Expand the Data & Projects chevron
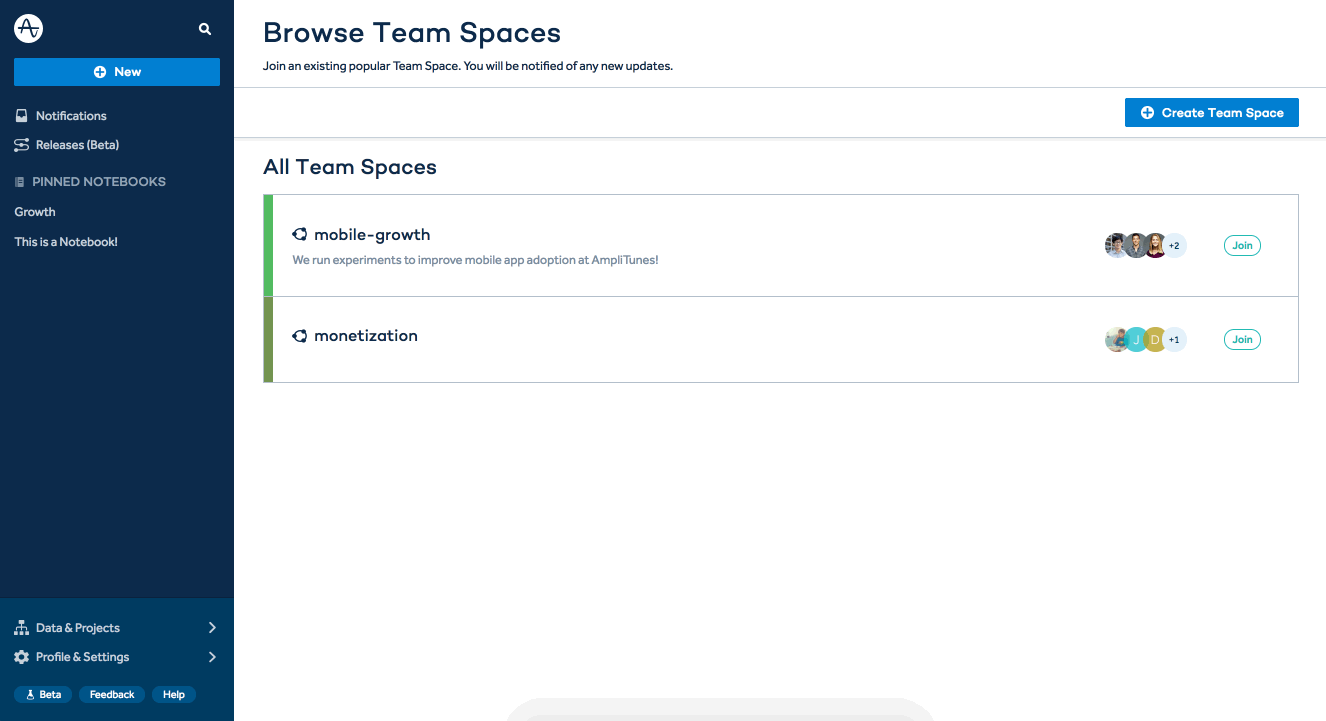Screen dimensions: 1326x721 212,628
